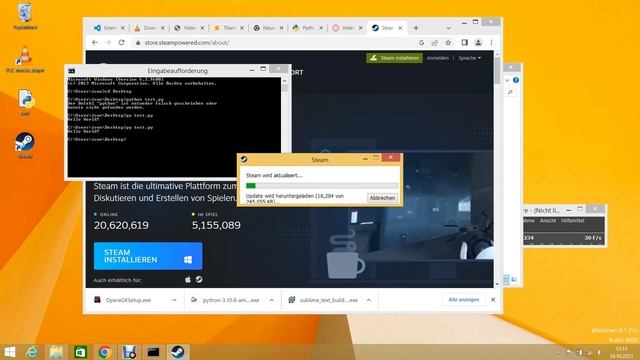Open the Recycle Bin desktop icon
The image size is (640, 360).
tap(25, 16)
